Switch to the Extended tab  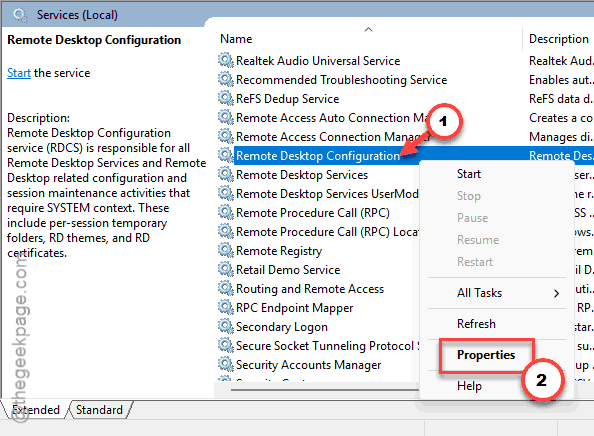coord(36,410)
